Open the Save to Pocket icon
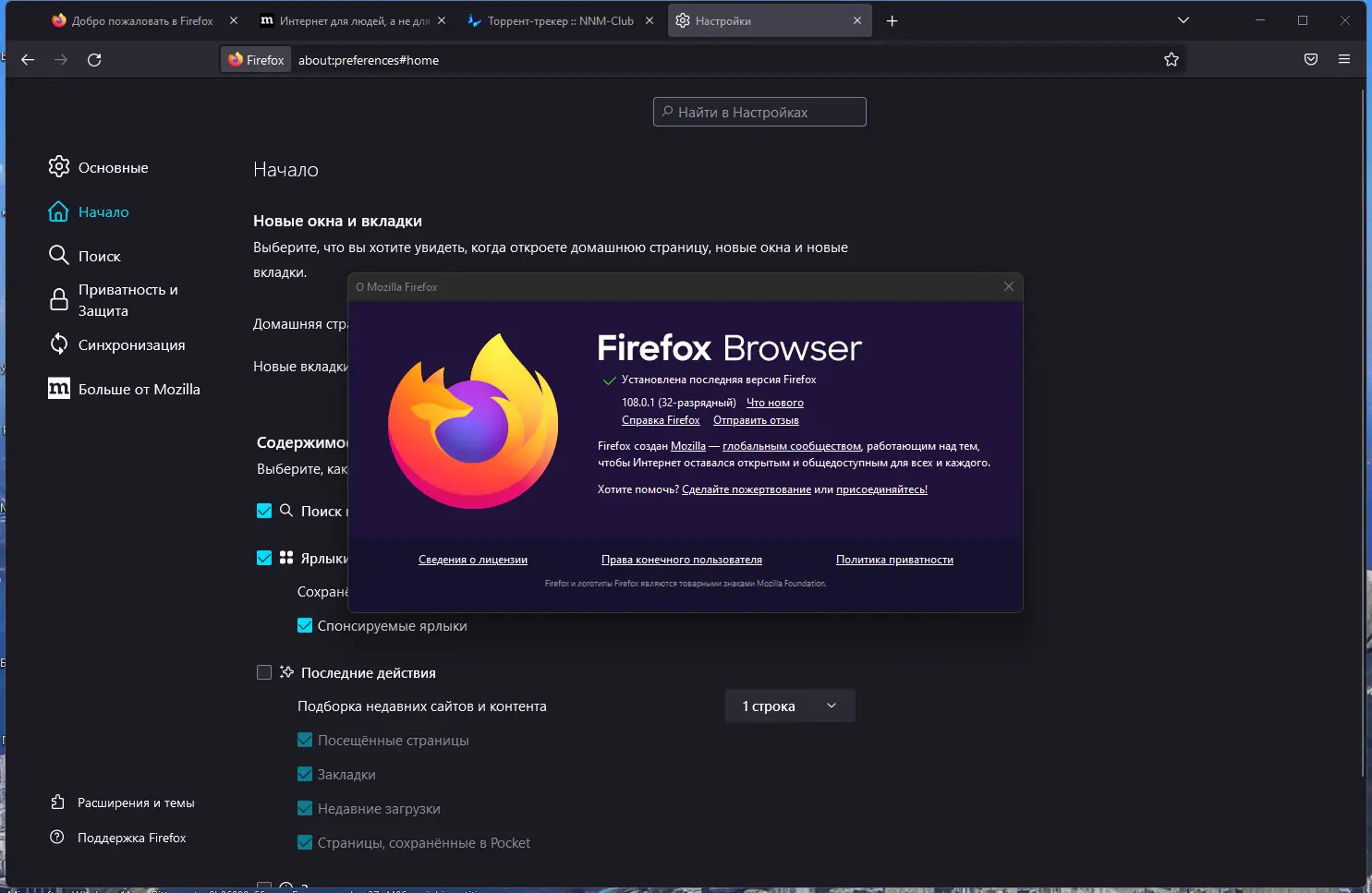This screenshot has width=1372, height=893. pos(1311,60)
